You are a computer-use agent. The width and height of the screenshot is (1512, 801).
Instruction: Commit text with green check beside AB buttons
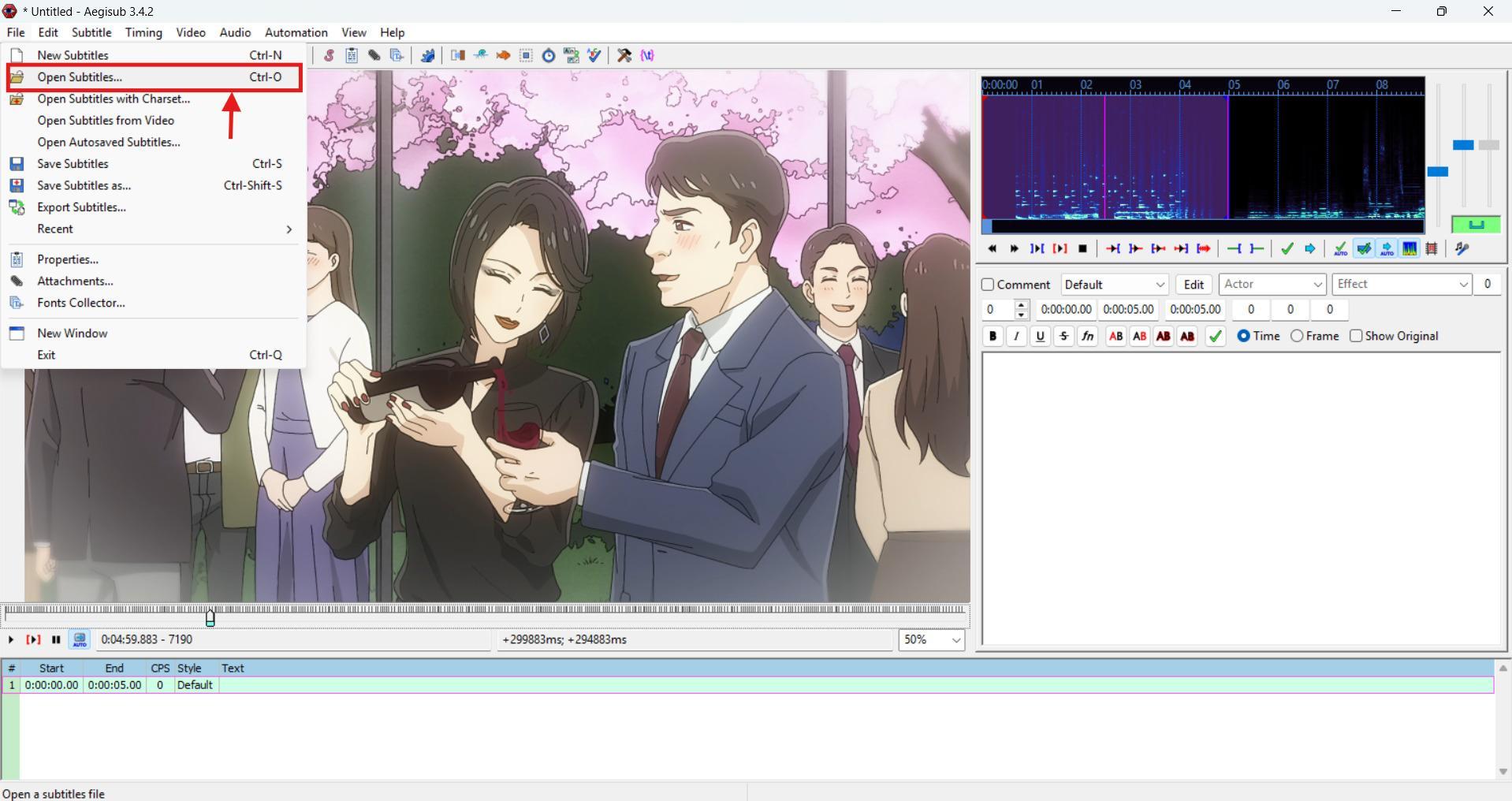pos(1216,337)
